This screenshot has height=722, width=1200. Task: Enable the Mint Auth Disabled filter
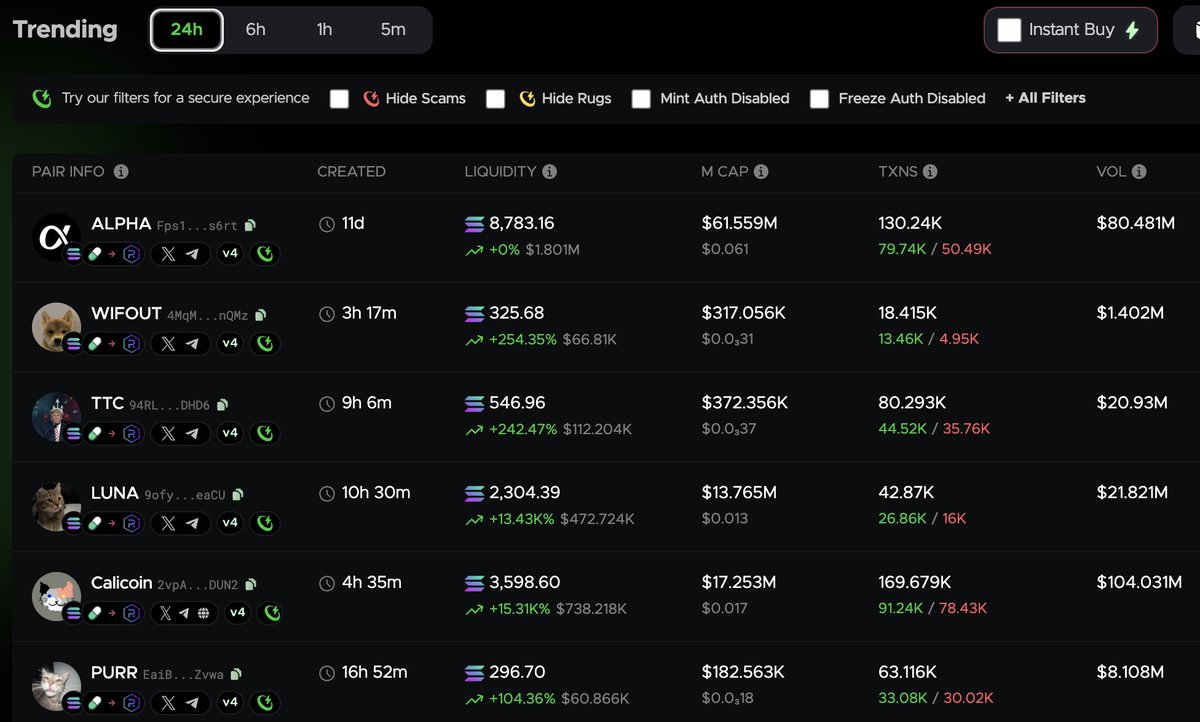click(641, 99)
